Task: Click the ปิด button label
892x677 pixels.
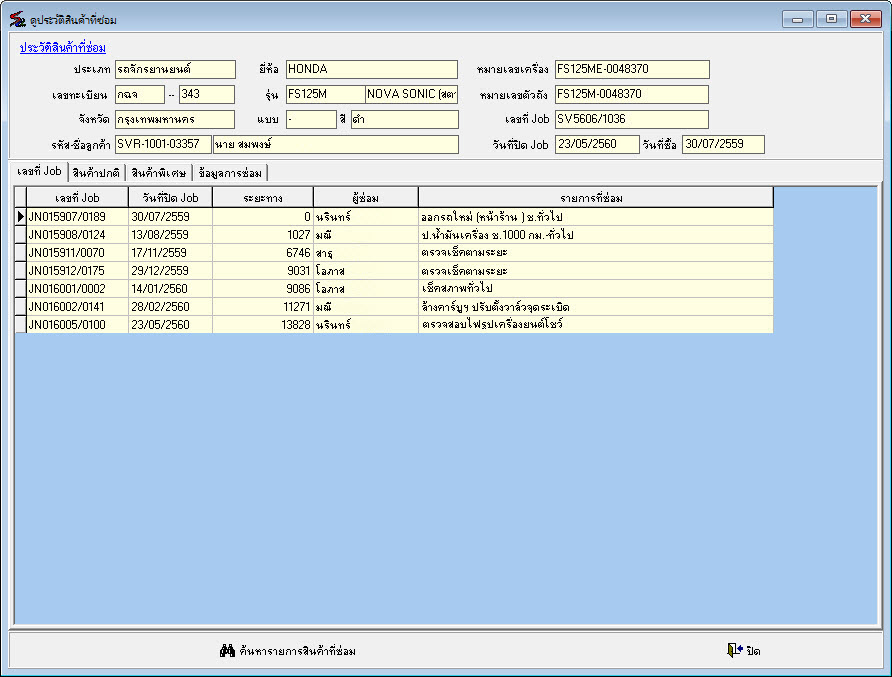Action: [x=753, y=651]
